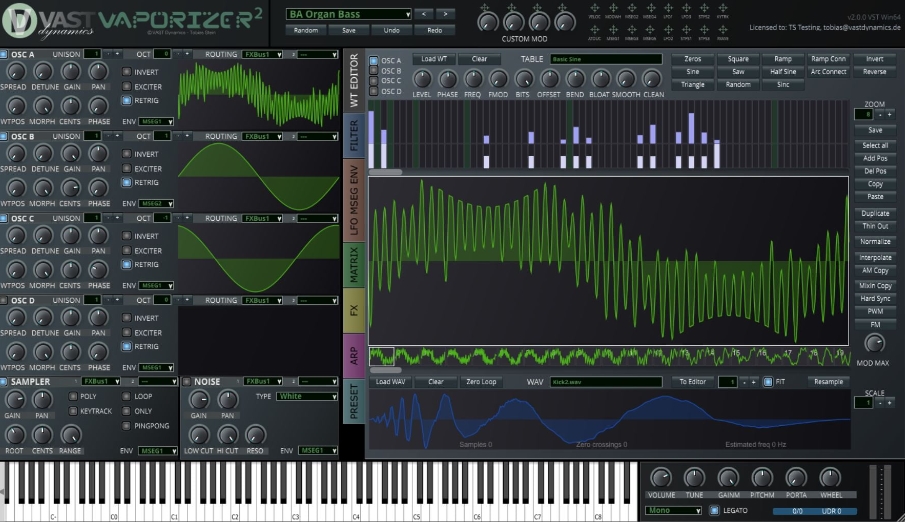
Task: Open the PRESET tab
Action: (354, 401)
